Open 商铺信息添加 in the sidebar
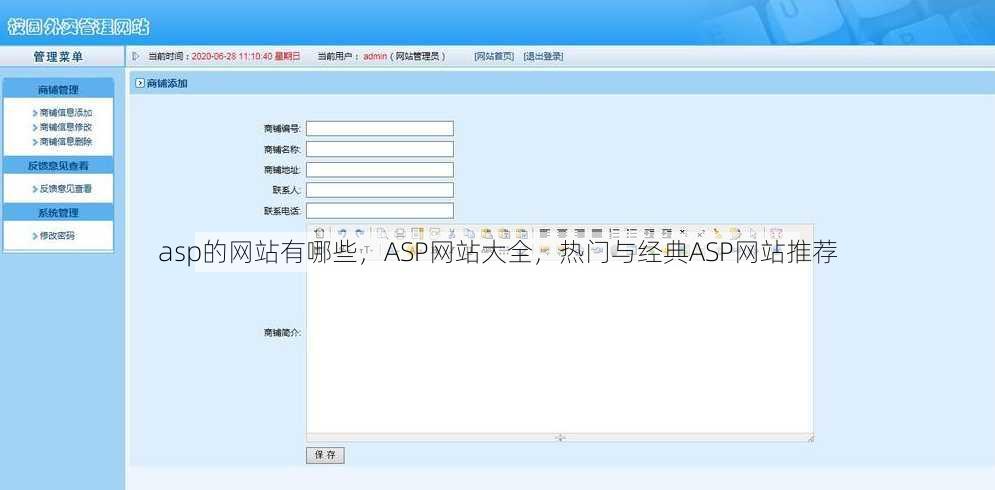995x490 pixels. coord(66,113)
